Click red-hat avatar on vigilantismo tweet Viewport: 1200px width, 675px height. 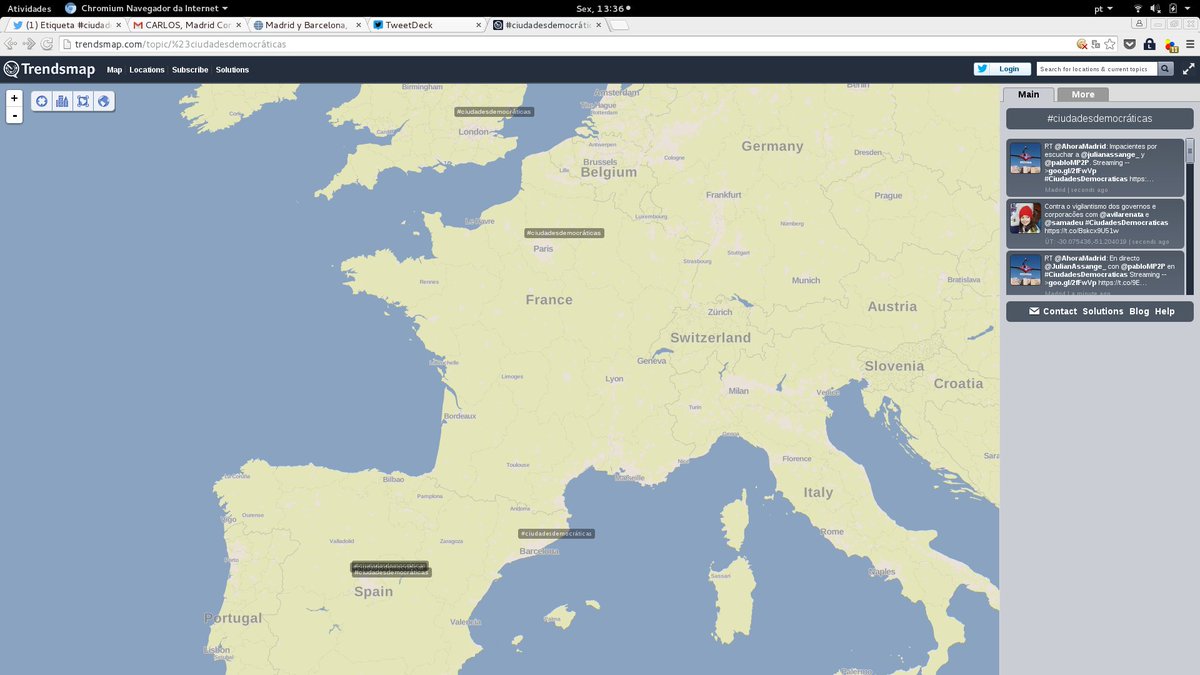point(1025,217)
